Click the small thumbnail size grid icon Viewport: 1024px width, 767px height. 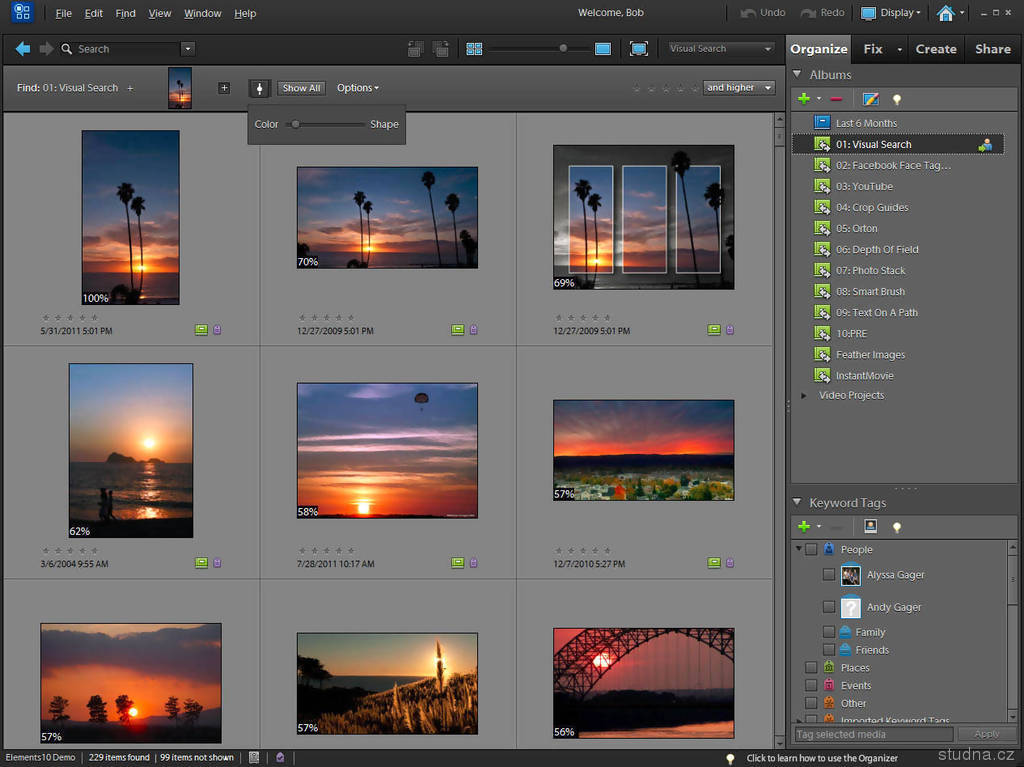point(474,48)
